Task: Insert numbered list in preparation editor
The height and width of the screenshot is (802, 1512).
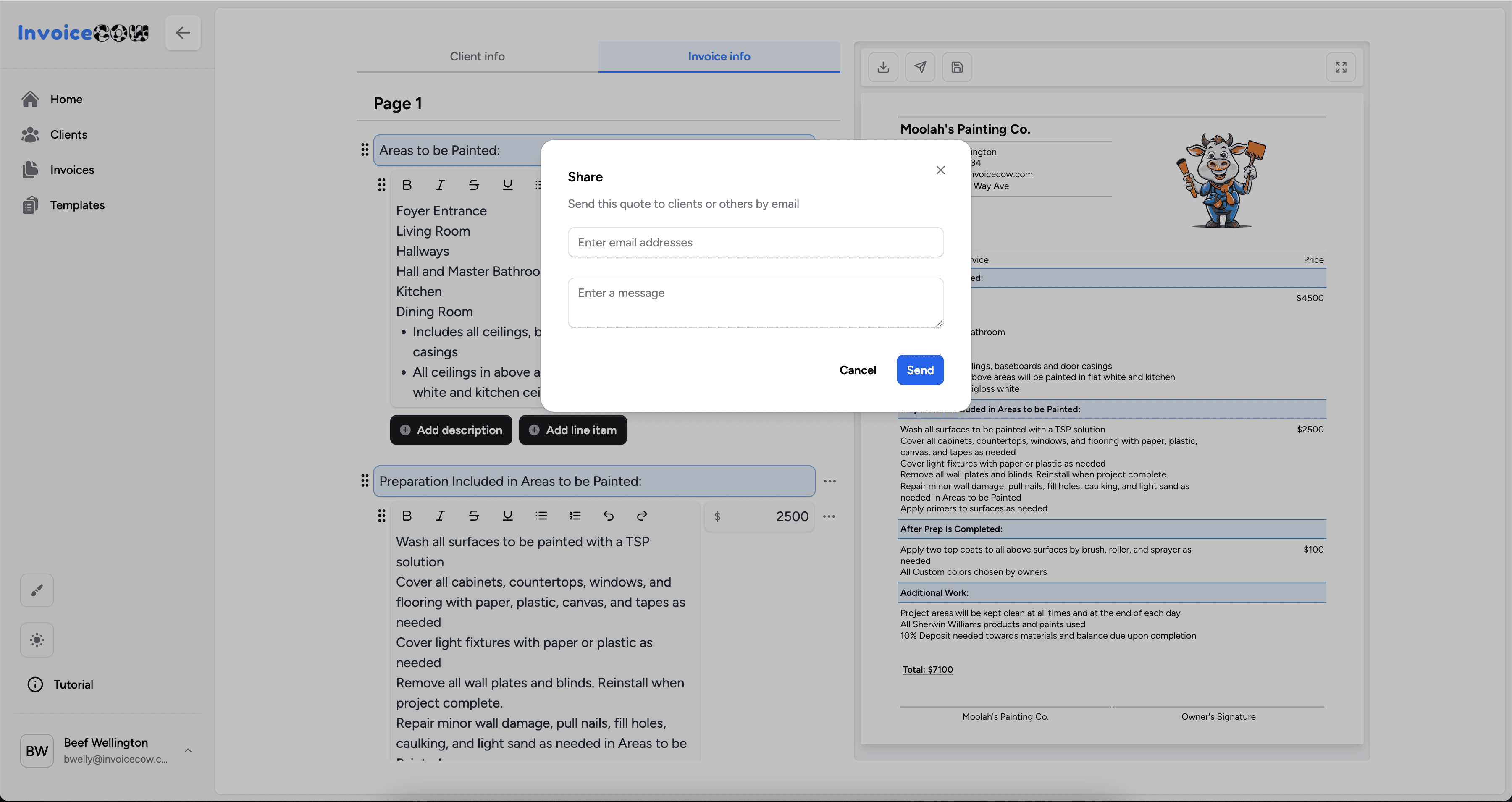Action: 575,516
